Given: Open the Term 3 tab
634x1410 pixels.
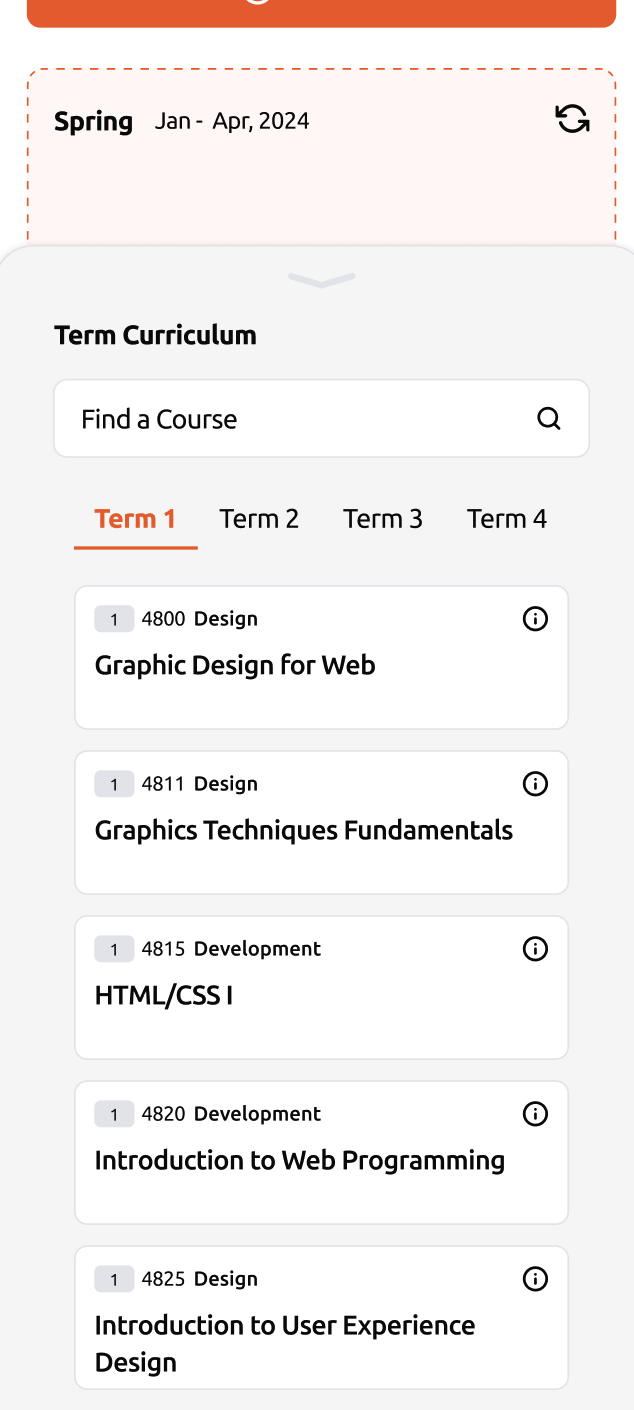Looking at the screenshot, I should tap(383, 519).
